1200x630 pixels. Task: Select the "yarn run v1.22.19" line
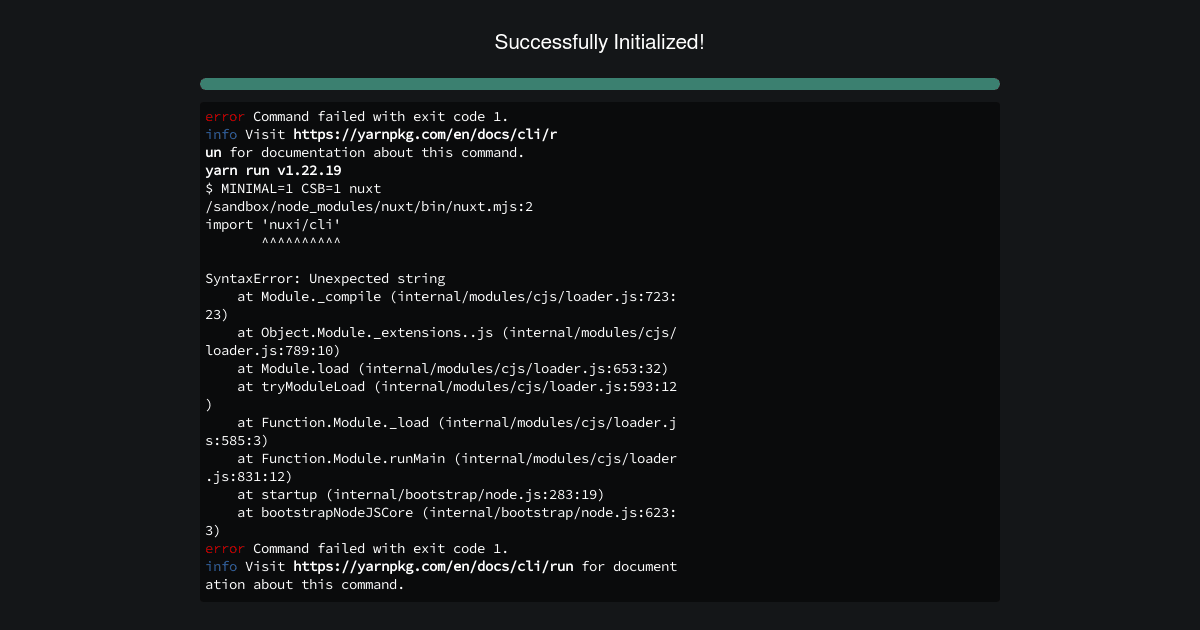click(x=273, y=170)
